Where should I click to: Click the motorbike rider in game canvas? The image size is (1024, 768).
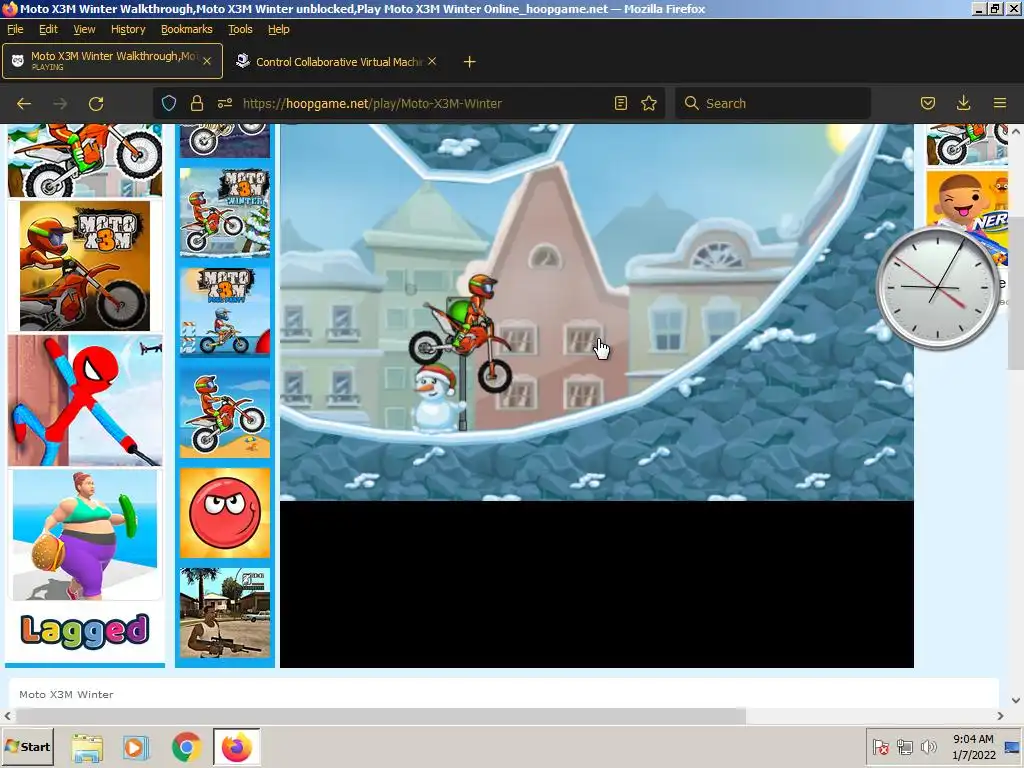pos(462,333)
